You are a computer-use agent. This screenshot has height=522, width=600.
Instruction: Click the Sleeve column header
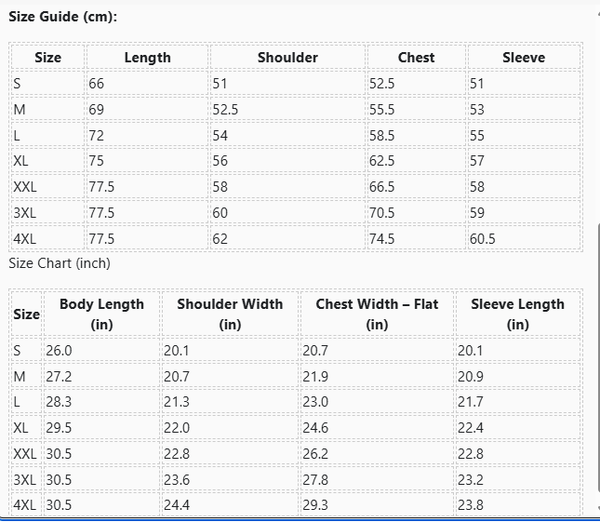(x=524, y=58)
